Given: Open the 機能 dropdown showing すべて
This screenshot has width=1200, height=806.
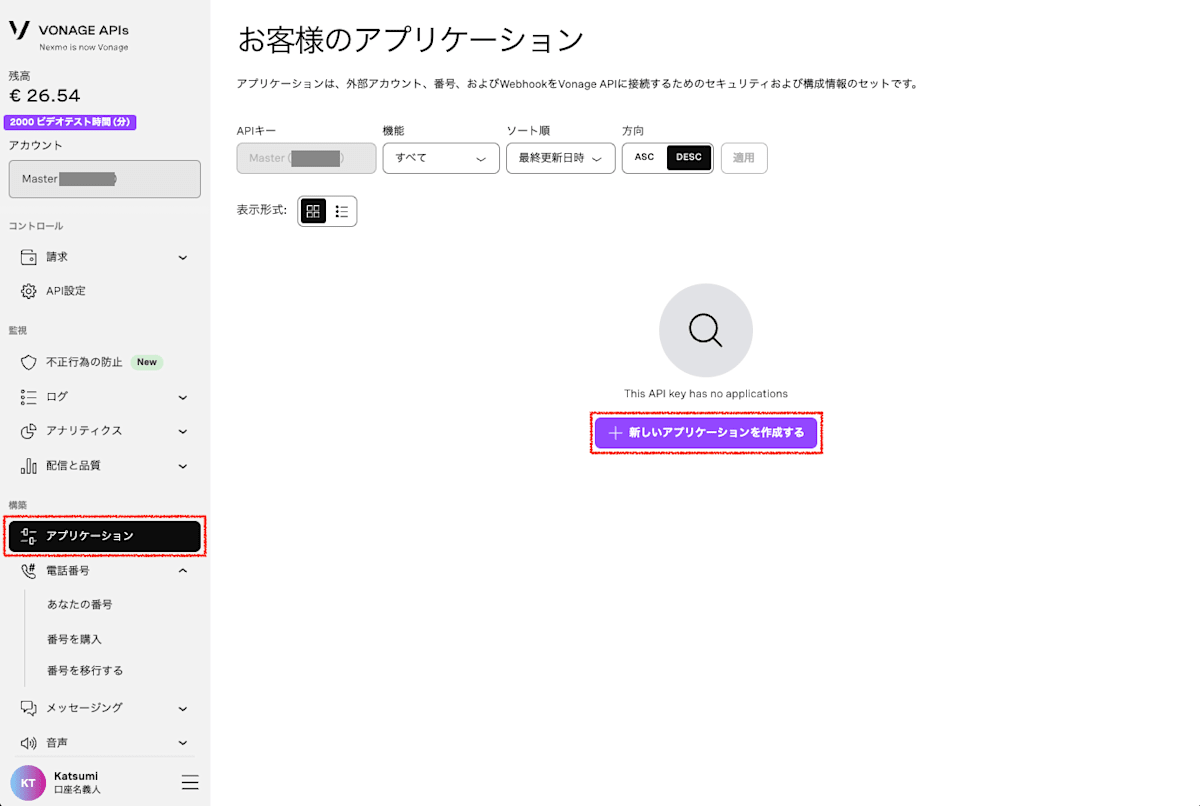Looking at the screenshot, I should (x=441, y=158).
